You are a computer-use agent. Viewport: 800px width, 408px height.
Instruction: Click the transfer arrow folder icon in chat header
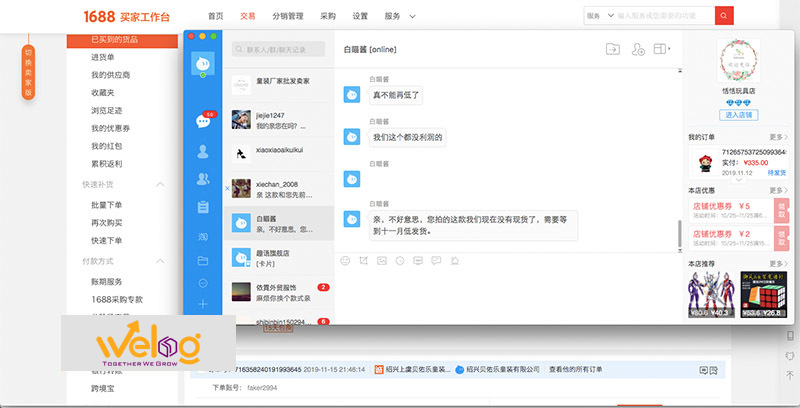pyautogui.click(x=613, y=49)
